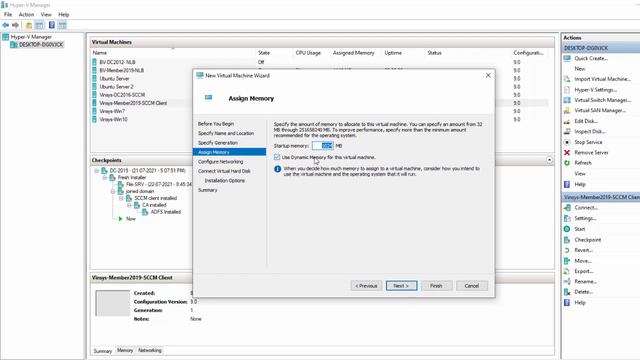
Task: Click the green Start icon
Action: click(x=567, y=229)
